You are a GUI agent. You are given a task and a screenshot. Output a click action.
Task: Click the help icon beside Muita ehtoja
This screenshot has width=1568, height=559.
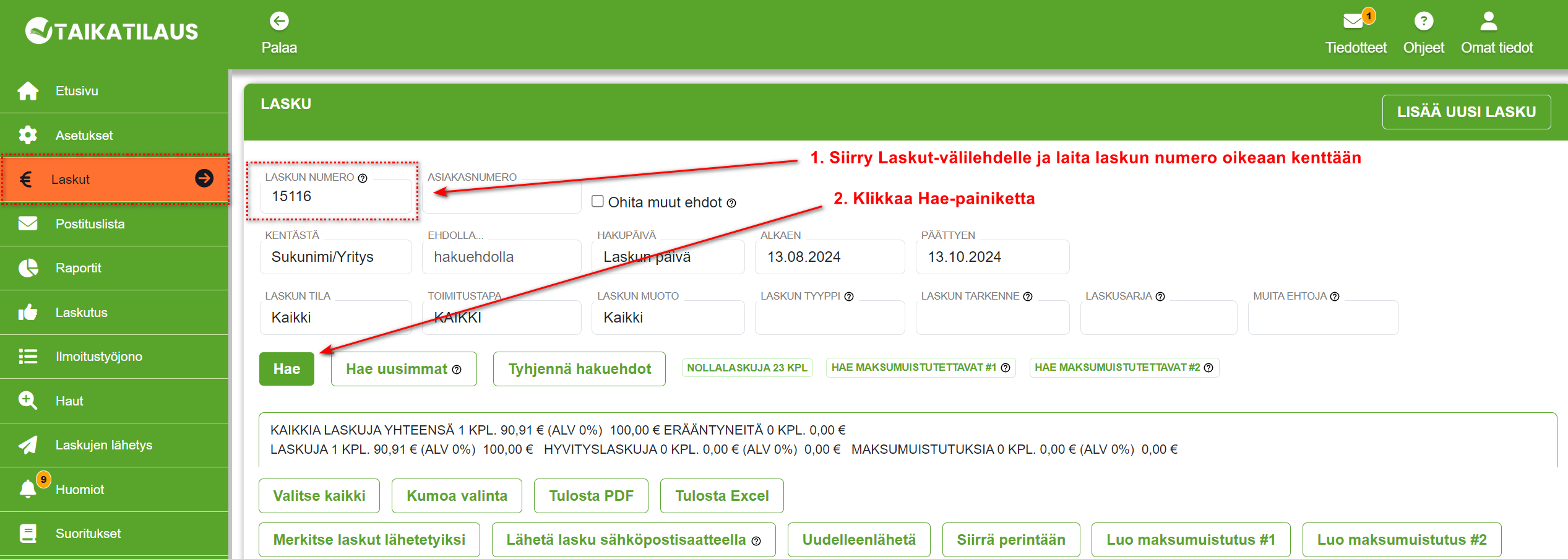(x=1335, y=297)
